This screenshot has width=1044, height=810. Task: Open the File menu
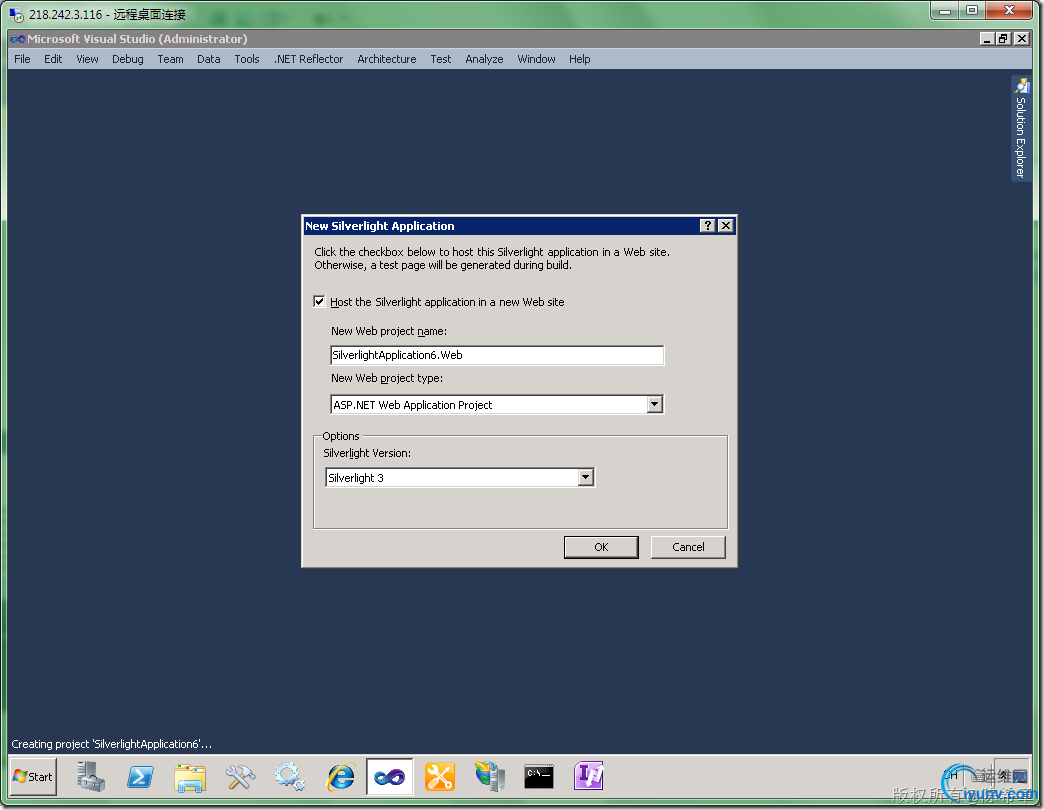[22, 59]
